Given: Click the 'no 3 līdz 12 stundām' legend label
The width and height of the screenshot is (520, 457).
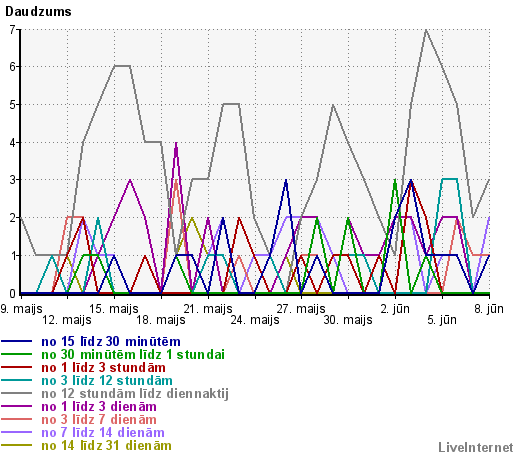Looking at the screenshot, I should click(107, 381).
